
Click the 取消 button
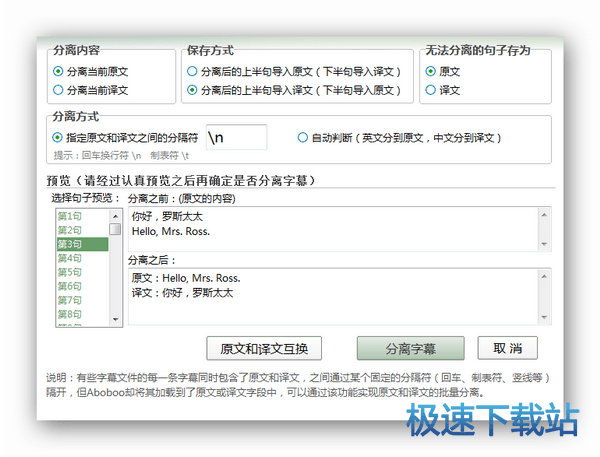(507, 348)
